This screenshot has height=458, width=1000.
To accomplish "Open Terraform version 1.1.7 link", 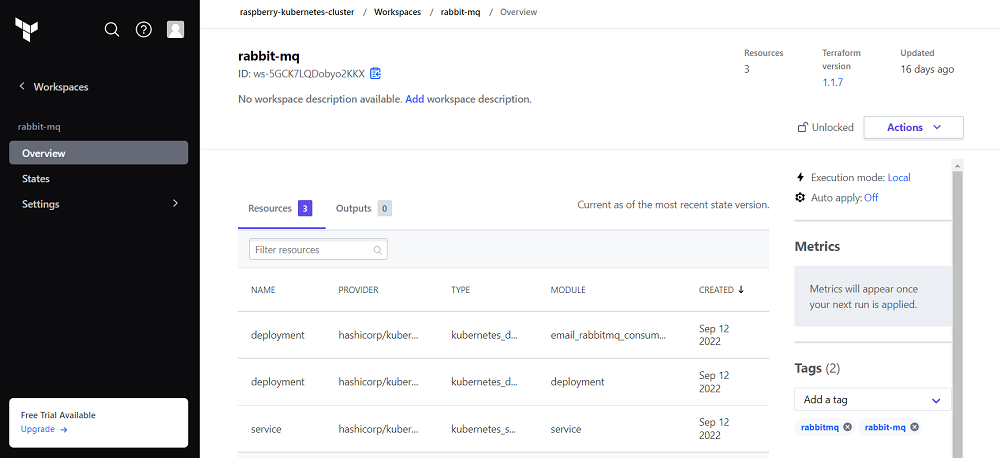I will 833,82.
